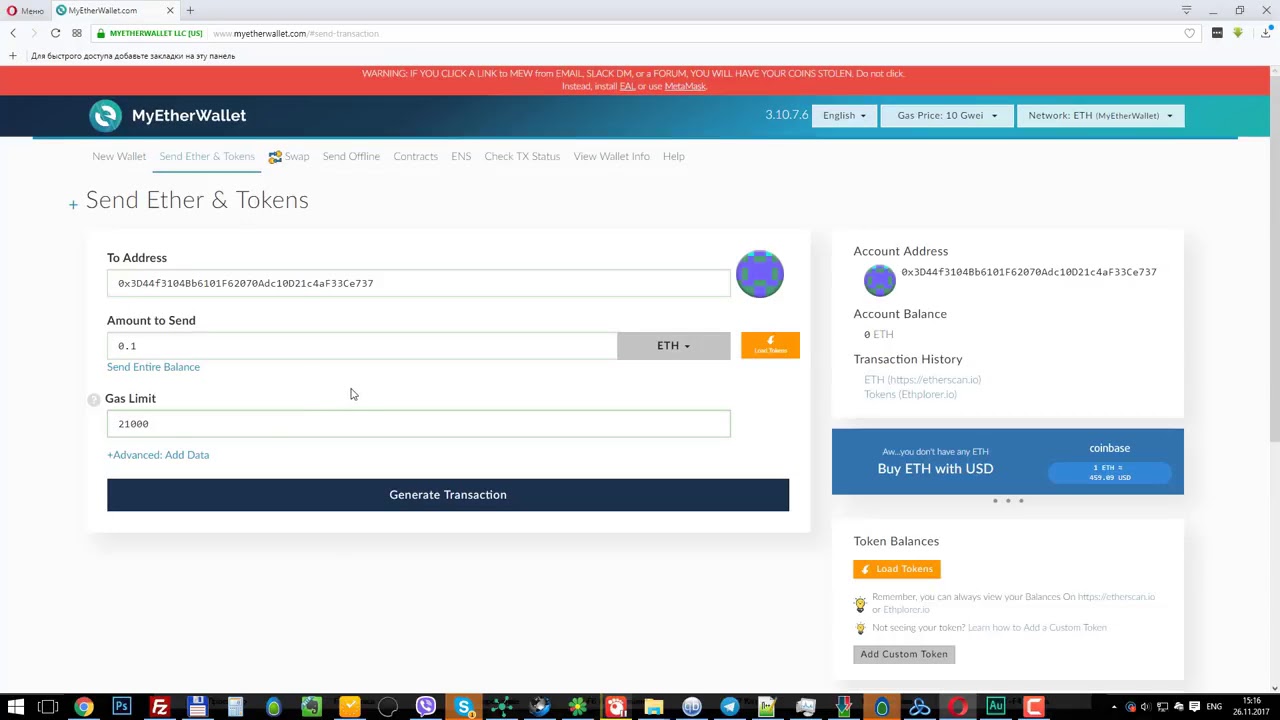This screenshot has width=1280, height=720.
Task: Click Buy ETH with USD banner
Action: (935, 468)
